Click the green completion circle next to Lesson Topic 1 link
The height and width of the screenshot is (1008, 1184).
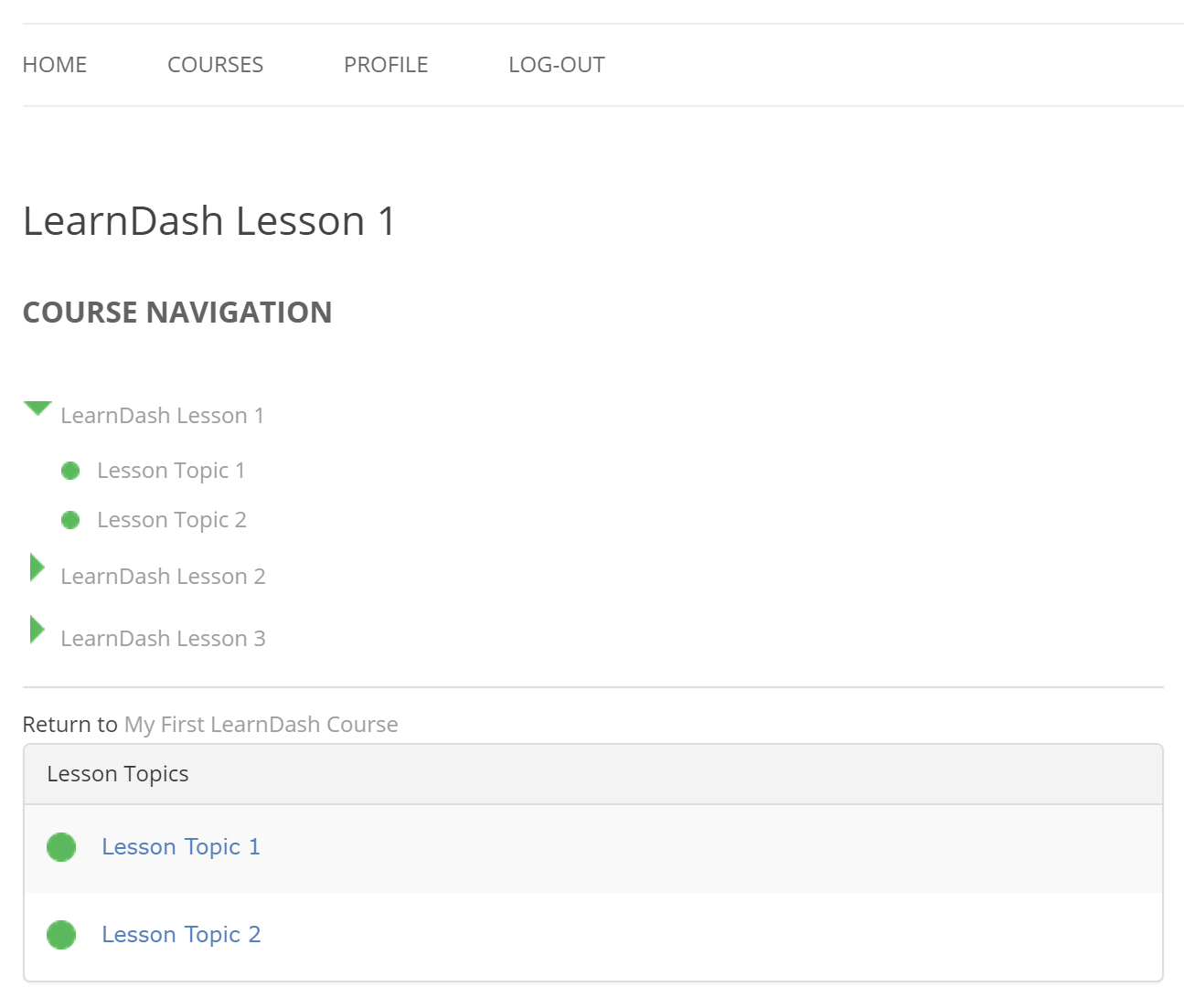[x=61, y=847]
